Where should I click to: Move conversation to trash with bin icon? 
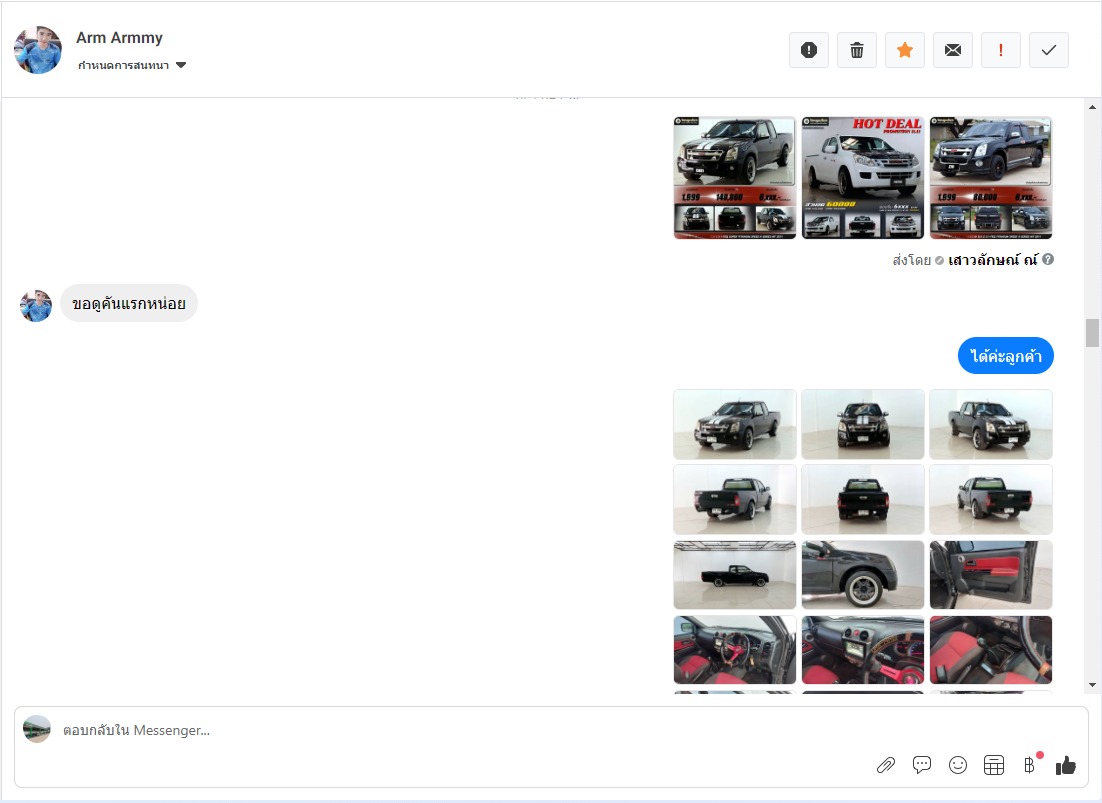tap(857, 50)
